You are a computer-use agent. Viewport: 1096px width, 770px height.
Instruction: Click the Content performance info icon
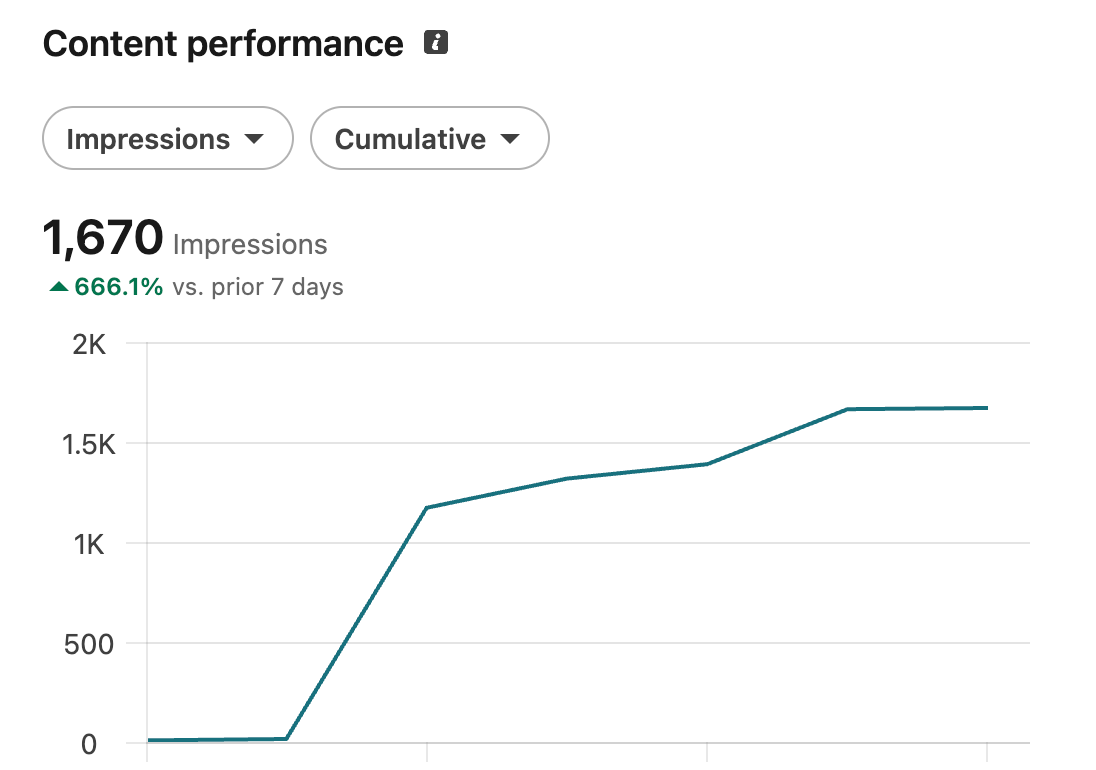(x=435, y=42)
